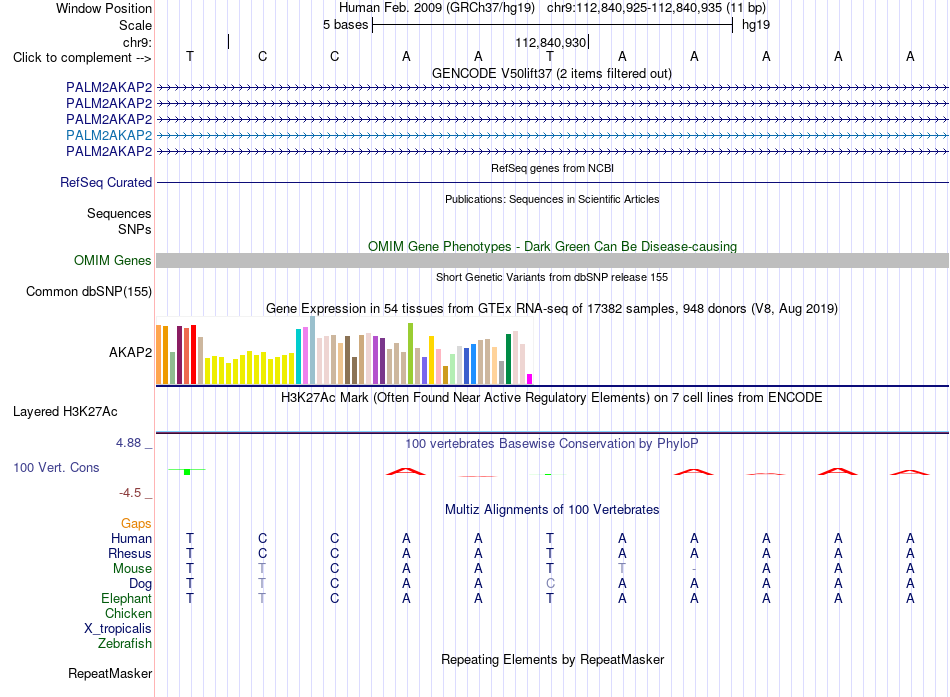Click the chr9: base position label
This screenshot has width=950, height=697.
click(138, 42)
